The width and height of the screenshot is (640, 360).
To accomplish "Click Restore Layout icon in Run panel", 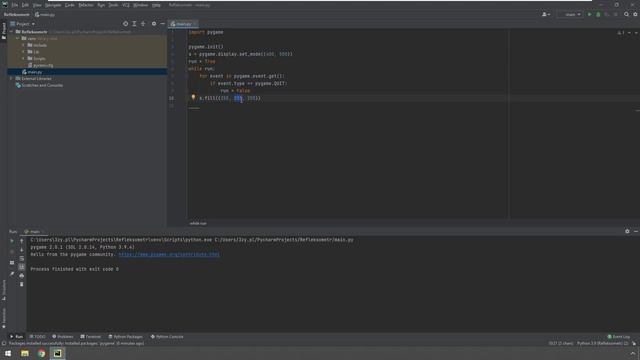I will 12,263.
